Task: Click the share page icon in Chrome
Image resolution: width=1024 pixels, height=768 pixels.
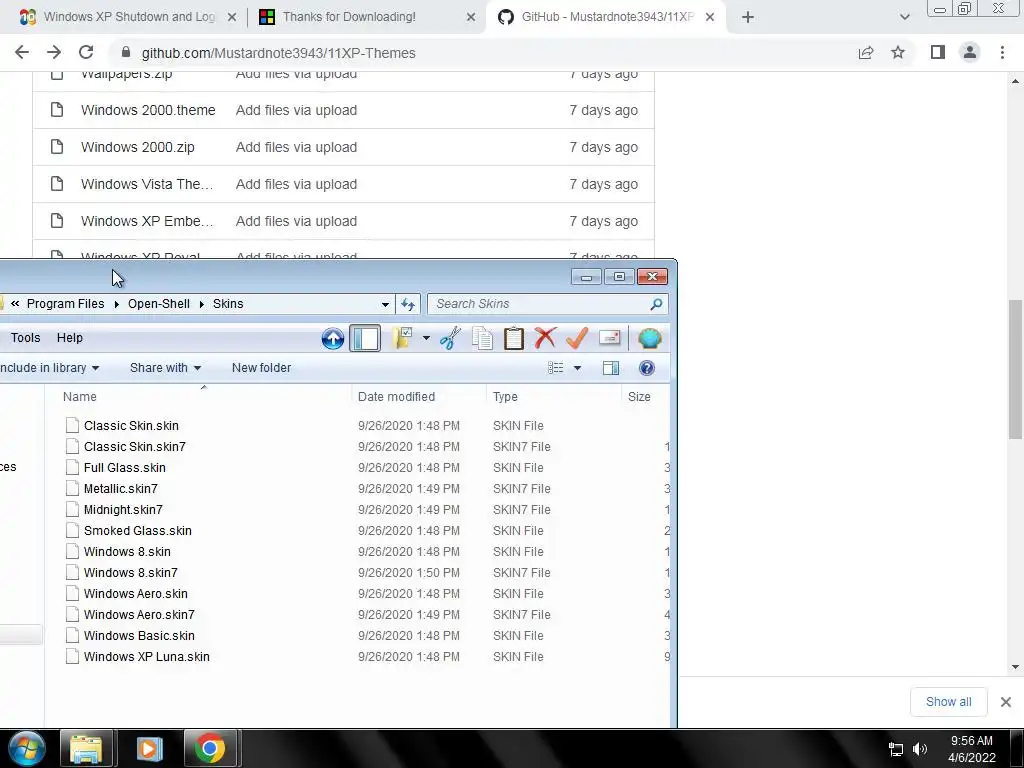Action: coord(866,53)
